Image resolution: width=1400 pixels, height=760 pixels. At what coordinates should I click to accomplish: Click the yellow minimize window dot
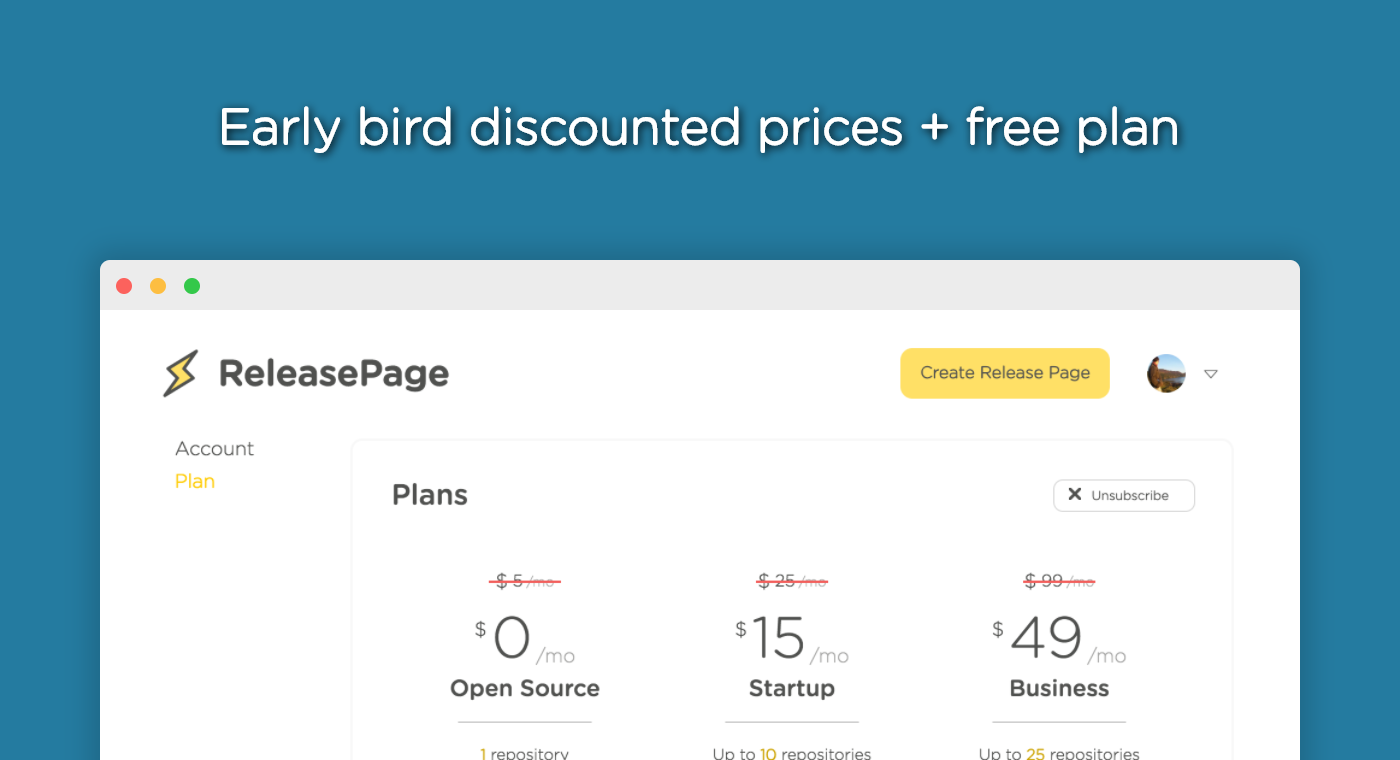click(x=158, y=286)
